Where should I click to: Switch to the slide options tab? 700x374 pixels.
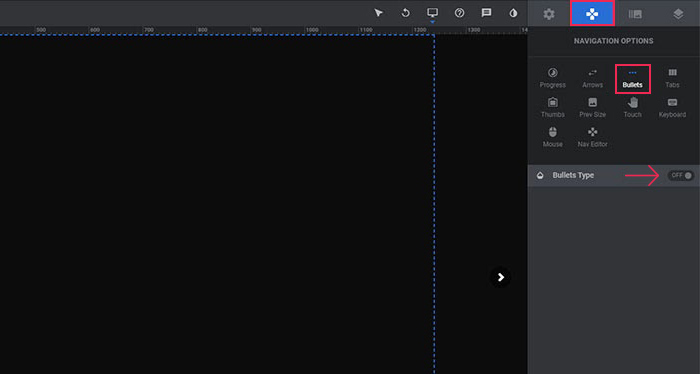(635, 14)
